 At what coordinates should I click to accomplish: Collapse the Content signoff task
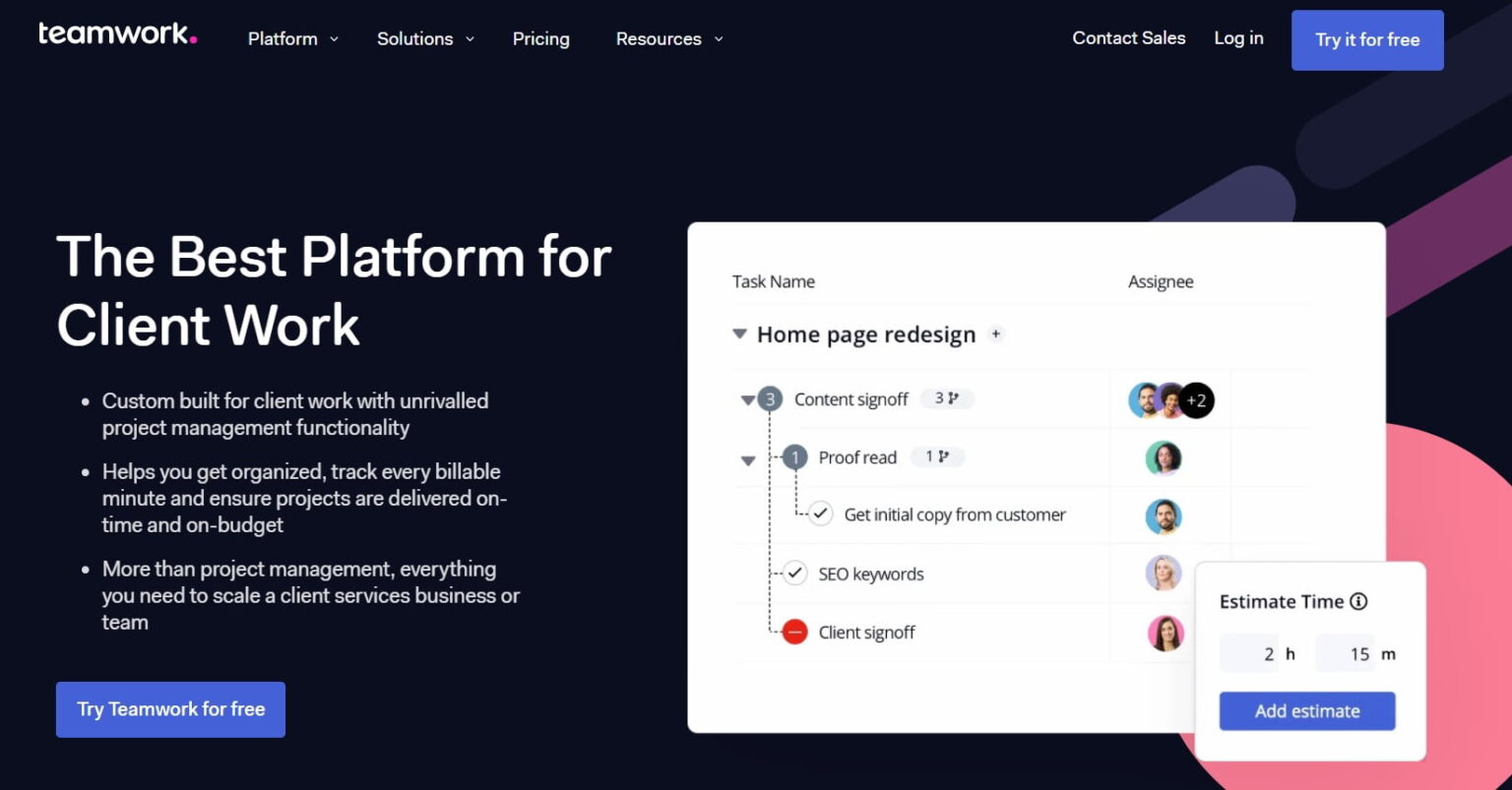click(747, 400)
